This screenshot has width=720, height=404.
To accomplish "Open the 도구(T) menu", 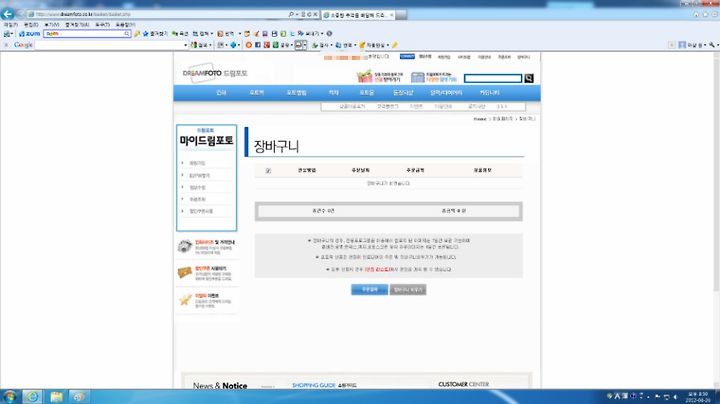I will 102,25.
